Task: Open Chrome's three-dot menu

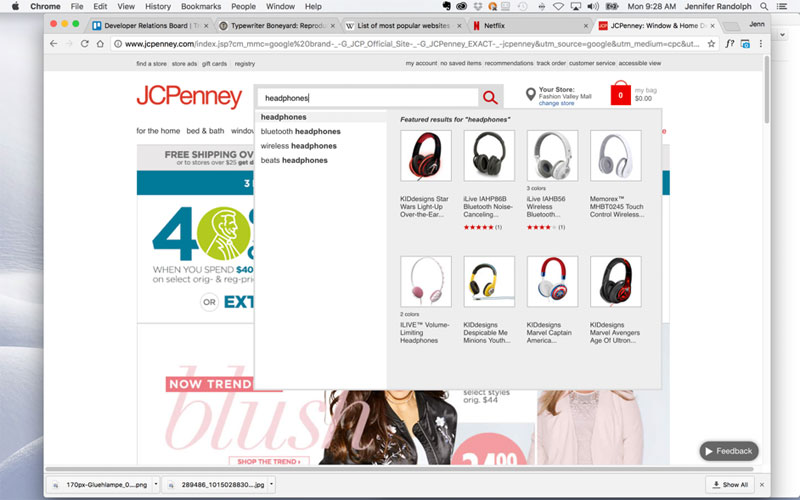Action: point(761,44)
